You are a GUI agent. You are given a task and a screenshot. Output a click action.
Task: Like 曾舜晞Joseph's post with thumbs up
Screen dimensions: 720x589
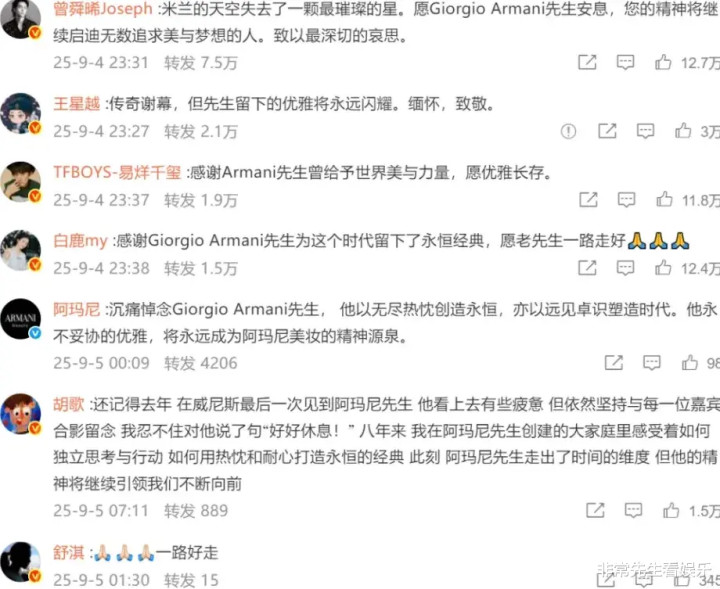pos(663,62)
